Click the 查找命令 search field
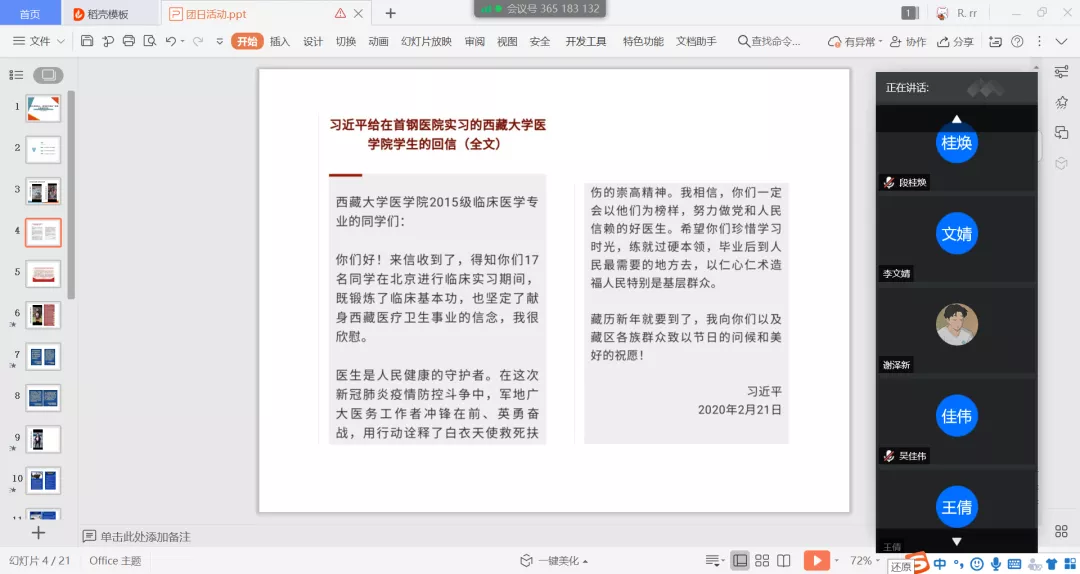This screenshot has height=574, width=1080. tap(769, 41)
